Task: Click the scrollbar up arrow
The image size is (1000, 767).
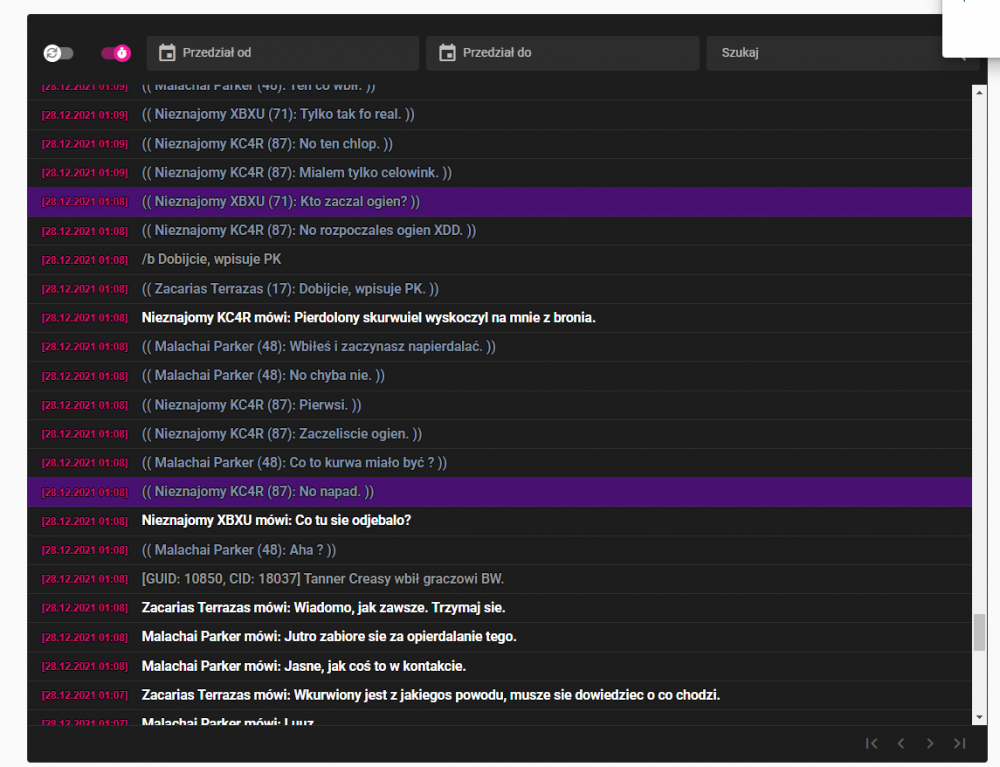Action: pyautogui.click(x=979, y=93)
